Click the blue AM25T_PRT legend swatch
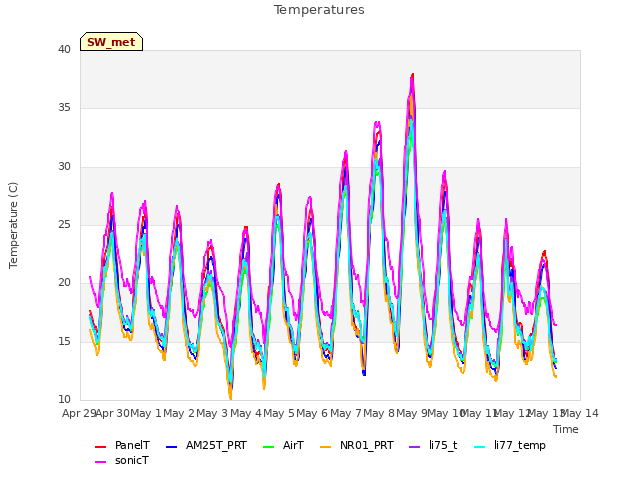This screenshot has width=640, height=480. tap(171, 447)
